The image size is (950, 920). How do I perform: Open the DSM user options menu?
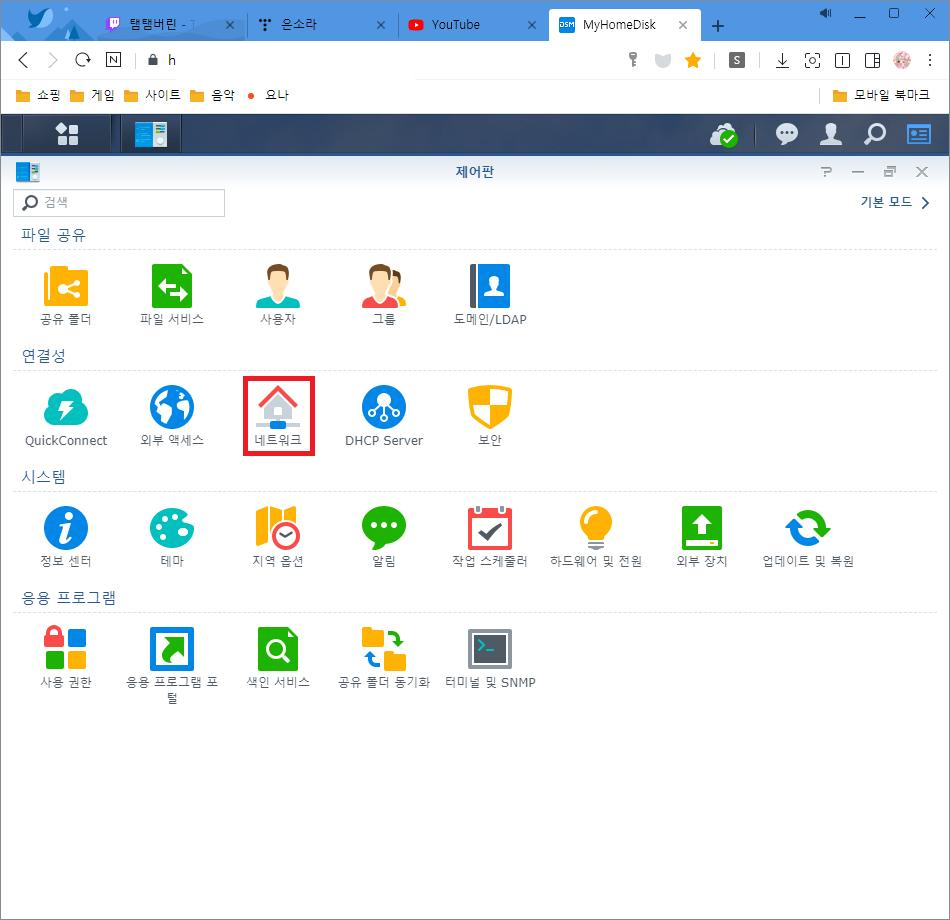(x=831, y=134)
